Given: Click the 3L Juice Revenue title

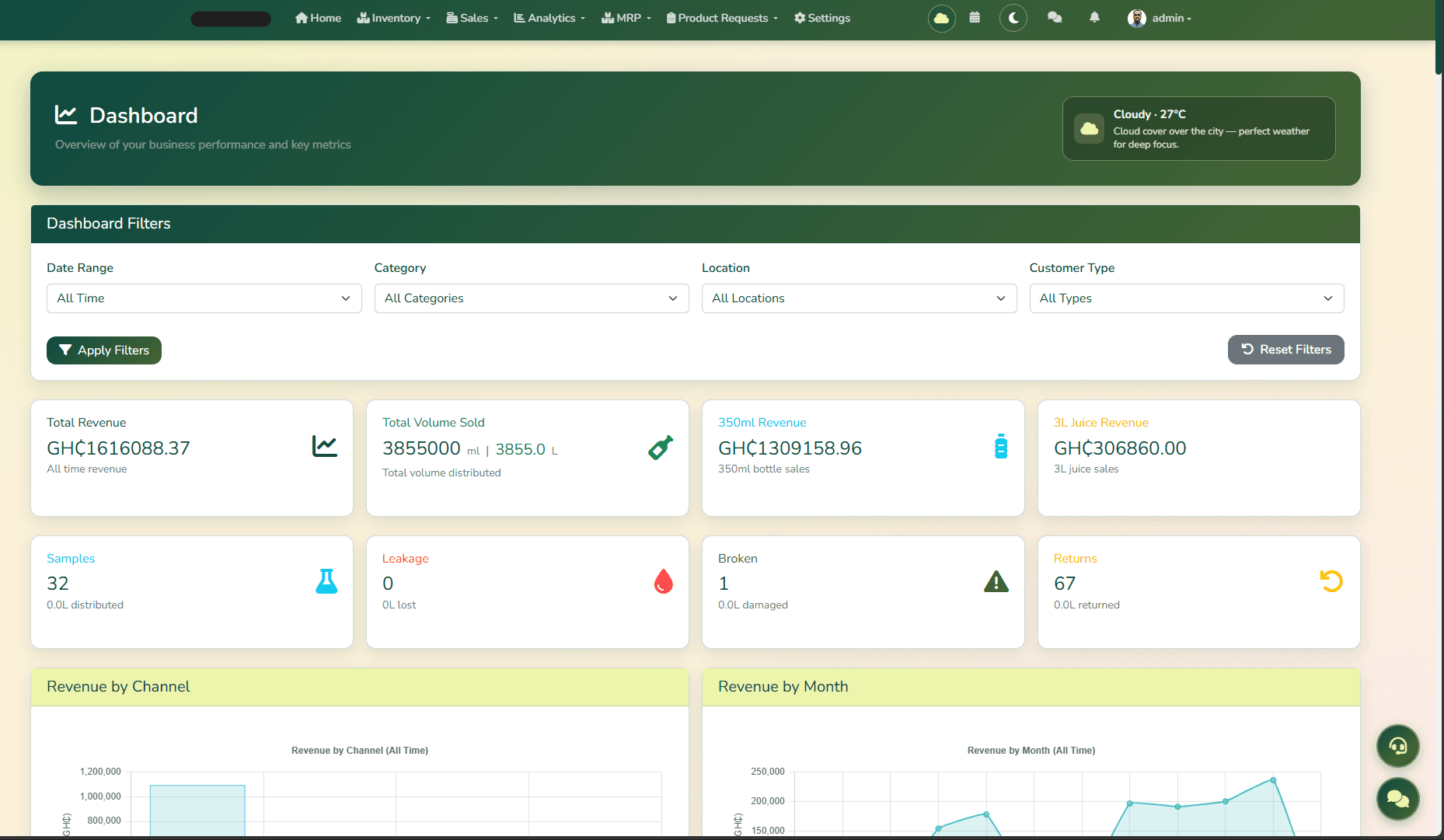Looking at the screenshot, I should [1100, 423].
